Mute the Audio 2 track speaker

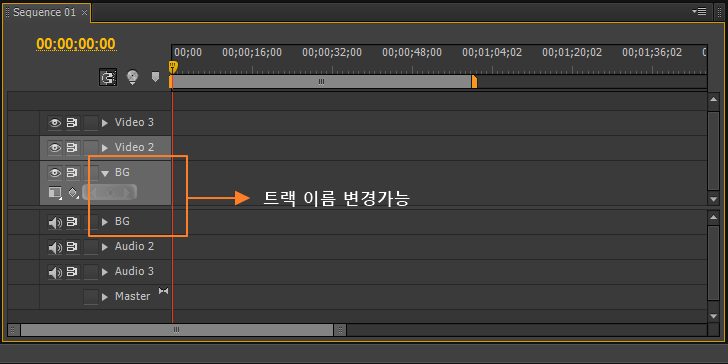55,247
